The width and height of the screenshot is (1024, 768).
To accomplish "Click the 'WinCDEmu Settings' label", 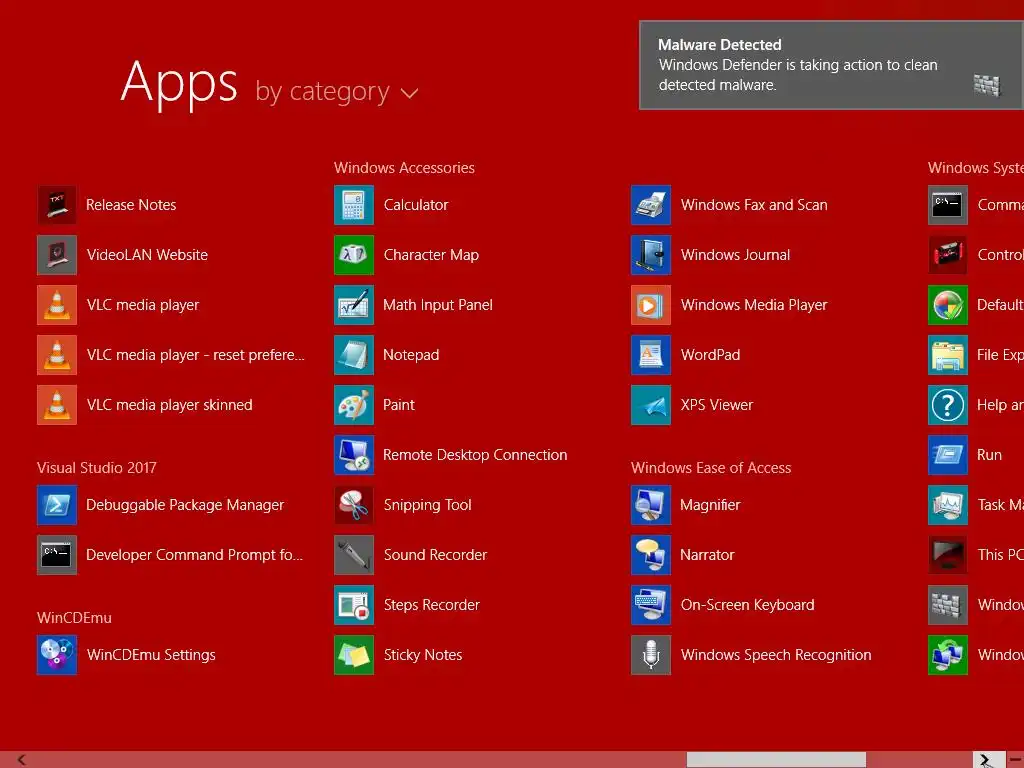I will click(x=151, y=655).
